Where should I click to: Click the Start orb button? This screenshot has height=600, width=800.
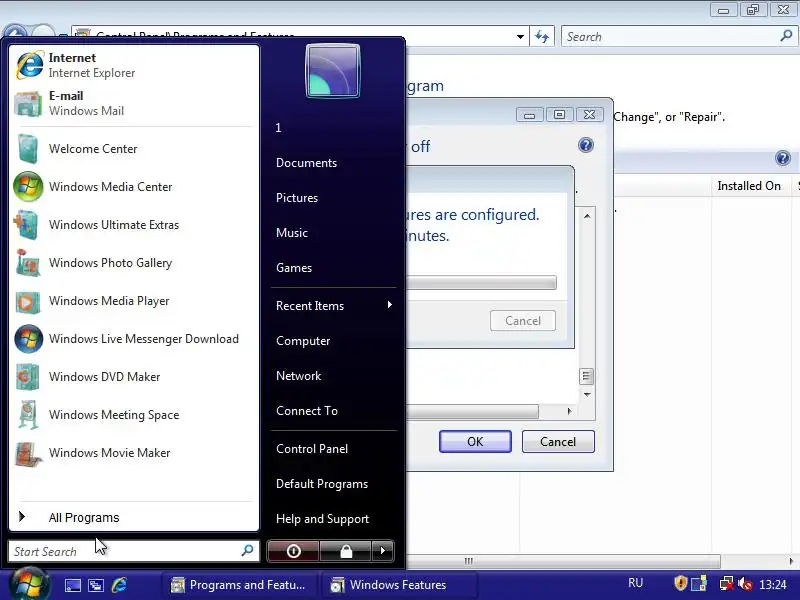click(x=30, y=585)
